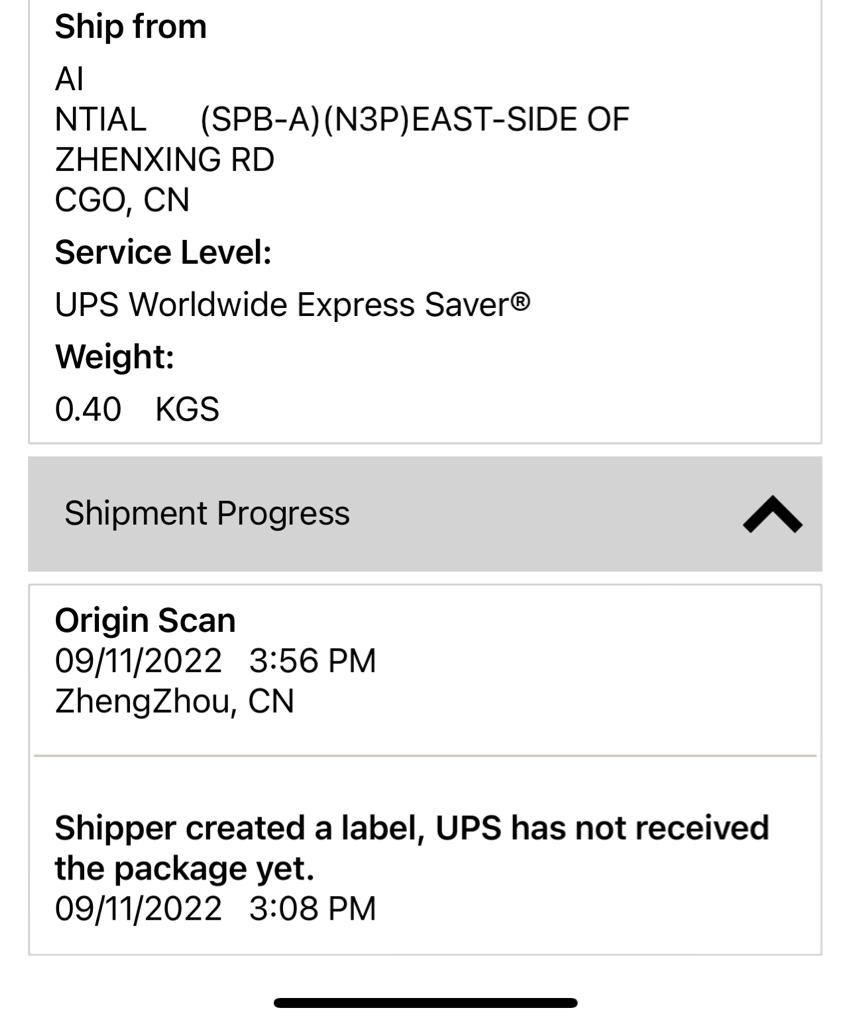Image resolution: width=851 pixels, height=1024 pixels.
Task: Select UPS Worldwide Express Saver service text
Action: tap(281, 304)
